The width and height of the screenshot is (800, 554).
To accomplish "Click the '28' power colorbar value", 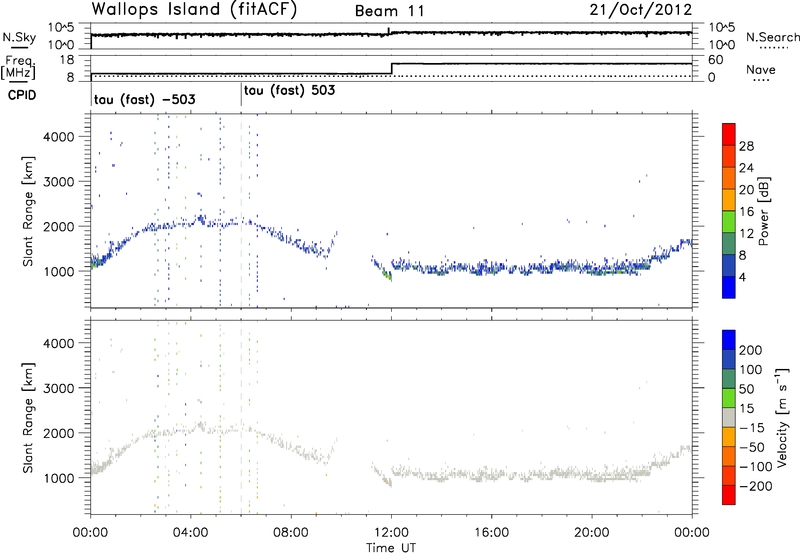I will (x=746, y=146).
